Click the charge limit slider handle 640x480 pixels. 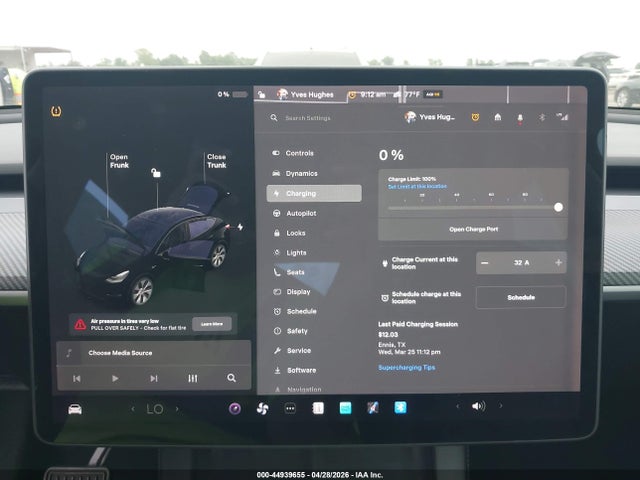[x=558, y=207]
